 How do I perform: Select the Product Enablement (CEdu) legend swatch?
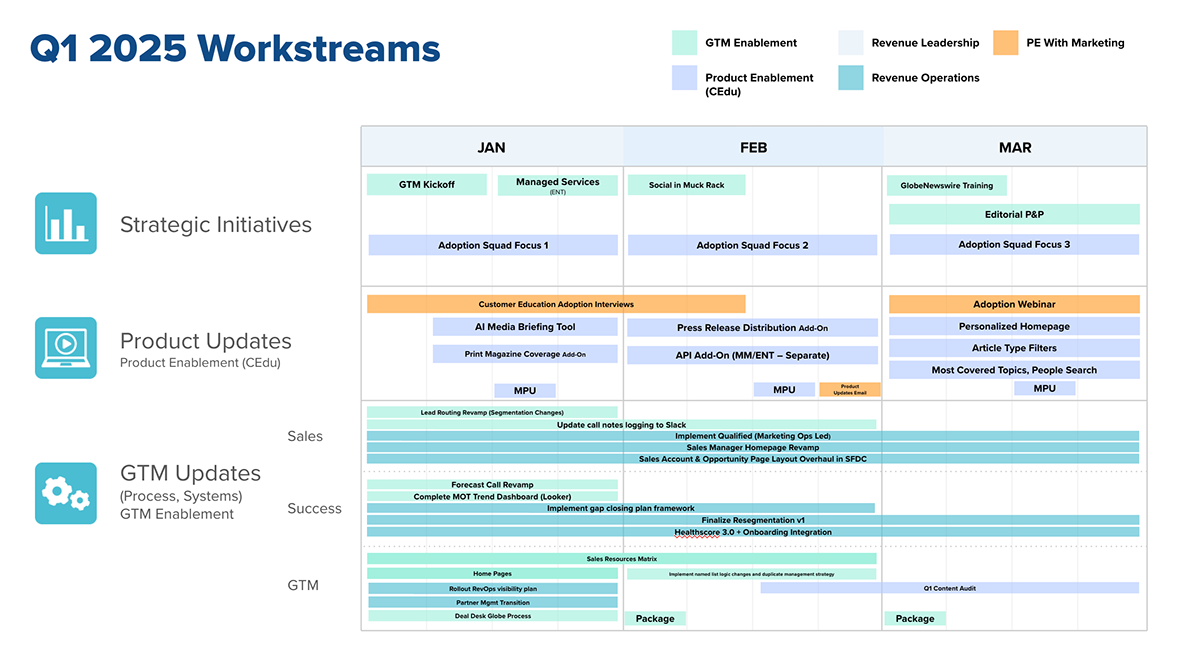pos(684,78)
